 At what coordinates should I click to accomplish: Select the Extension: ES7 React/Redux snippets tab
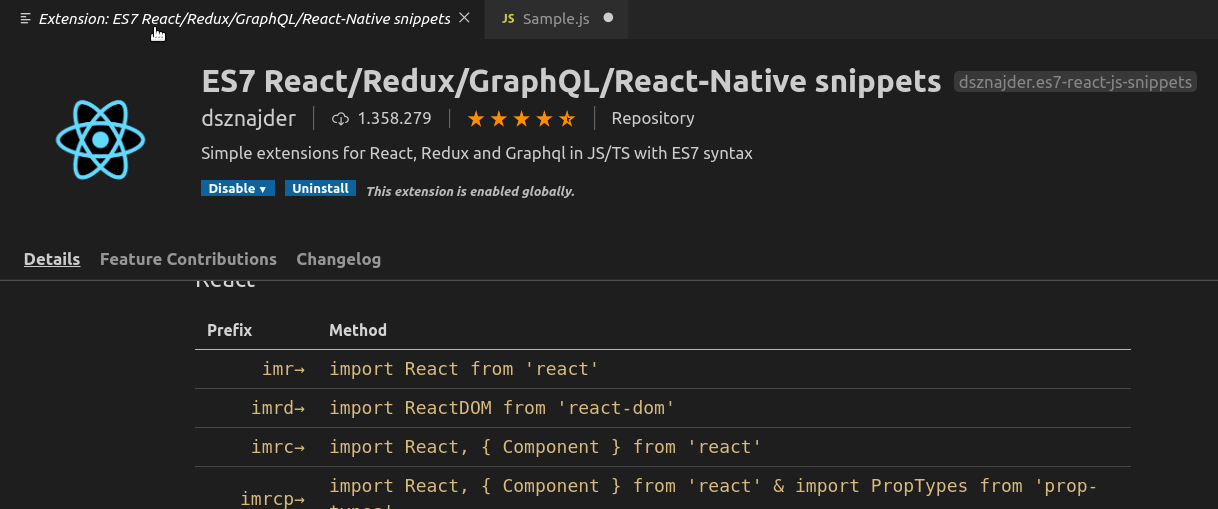(x=244, y=19)
